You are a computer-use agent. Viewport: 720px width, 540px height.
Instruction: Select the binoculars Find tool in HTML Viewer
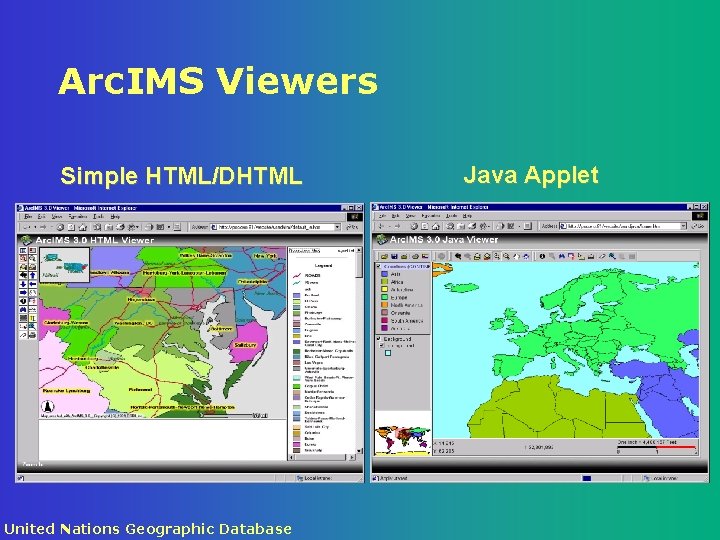[23, 309]
